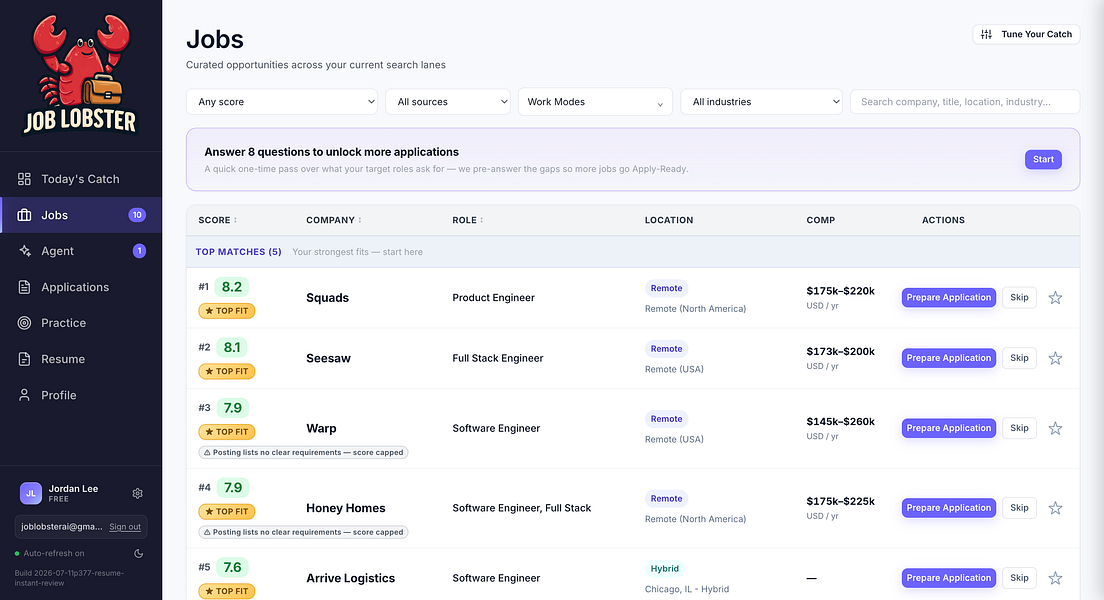The image size is (1104, 600).
Task: Open the Jobs page in the sidebar
Action: pos(81,215)
